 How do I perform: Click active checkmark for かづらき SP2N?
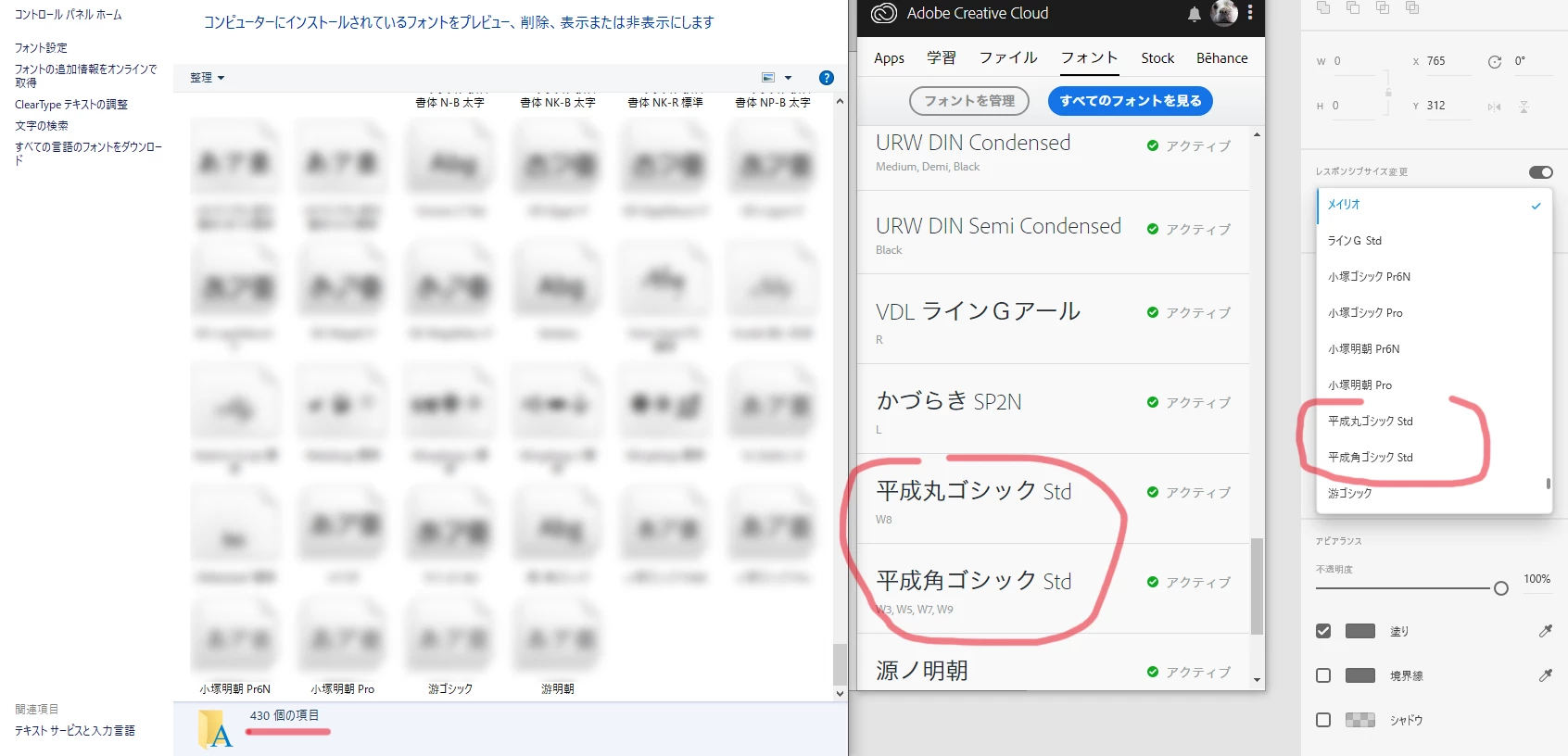click(x=1153, y=402)
